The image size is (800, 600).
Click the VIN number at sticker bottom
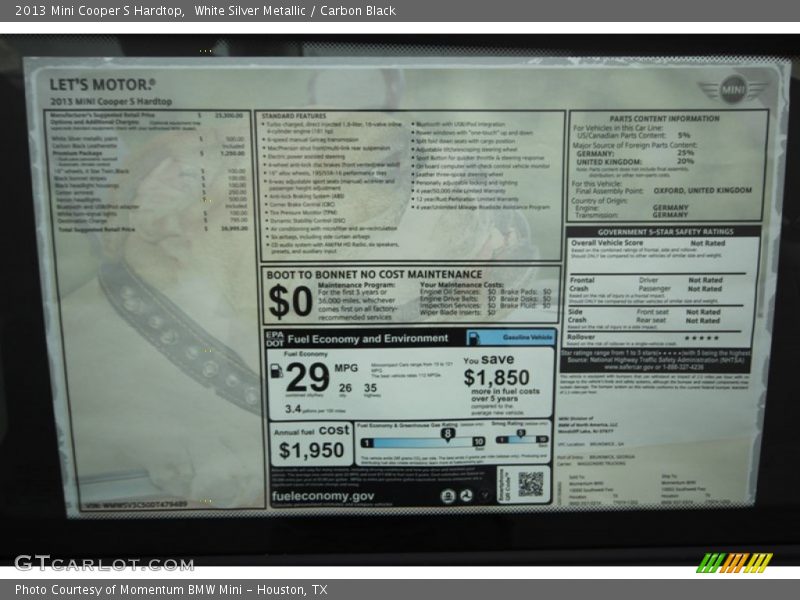(x=134, y=504)
